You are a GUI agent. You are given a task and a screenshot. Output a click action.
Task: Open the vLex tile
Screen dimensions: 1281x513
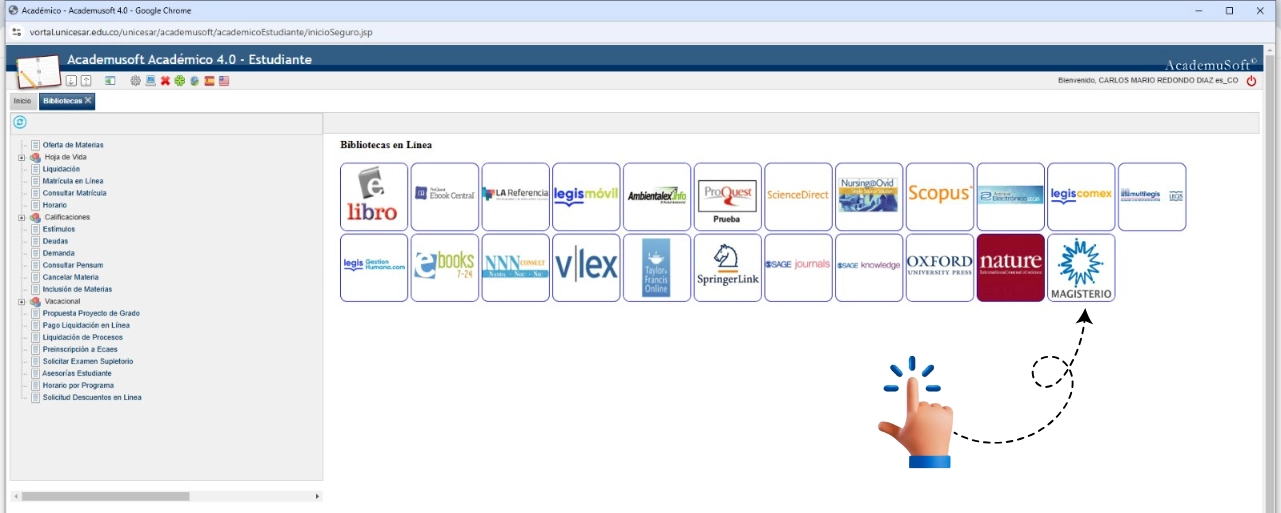tap(586, 267)
